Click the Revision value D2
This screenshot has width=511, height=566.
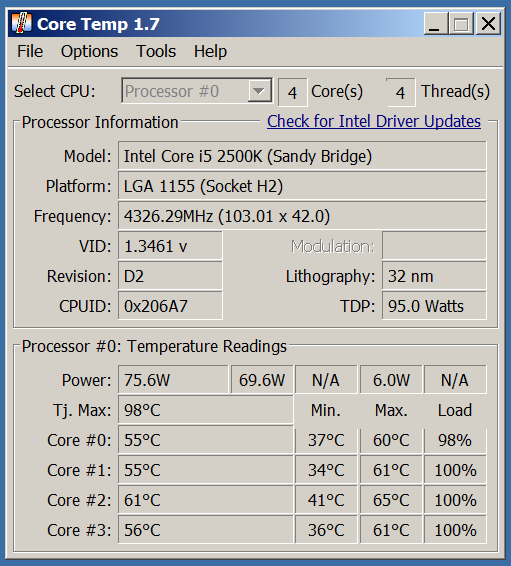[x=170, y=276]
